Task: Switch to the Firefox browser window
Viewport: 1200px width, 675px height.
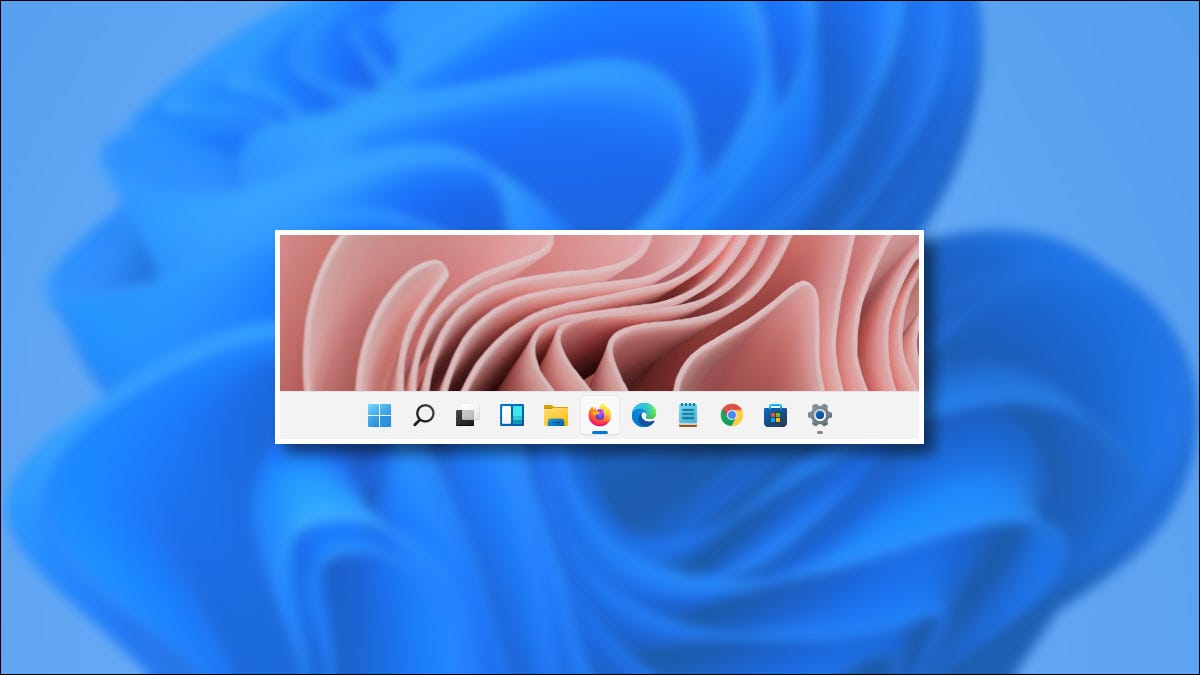Action: click(600, 414)
